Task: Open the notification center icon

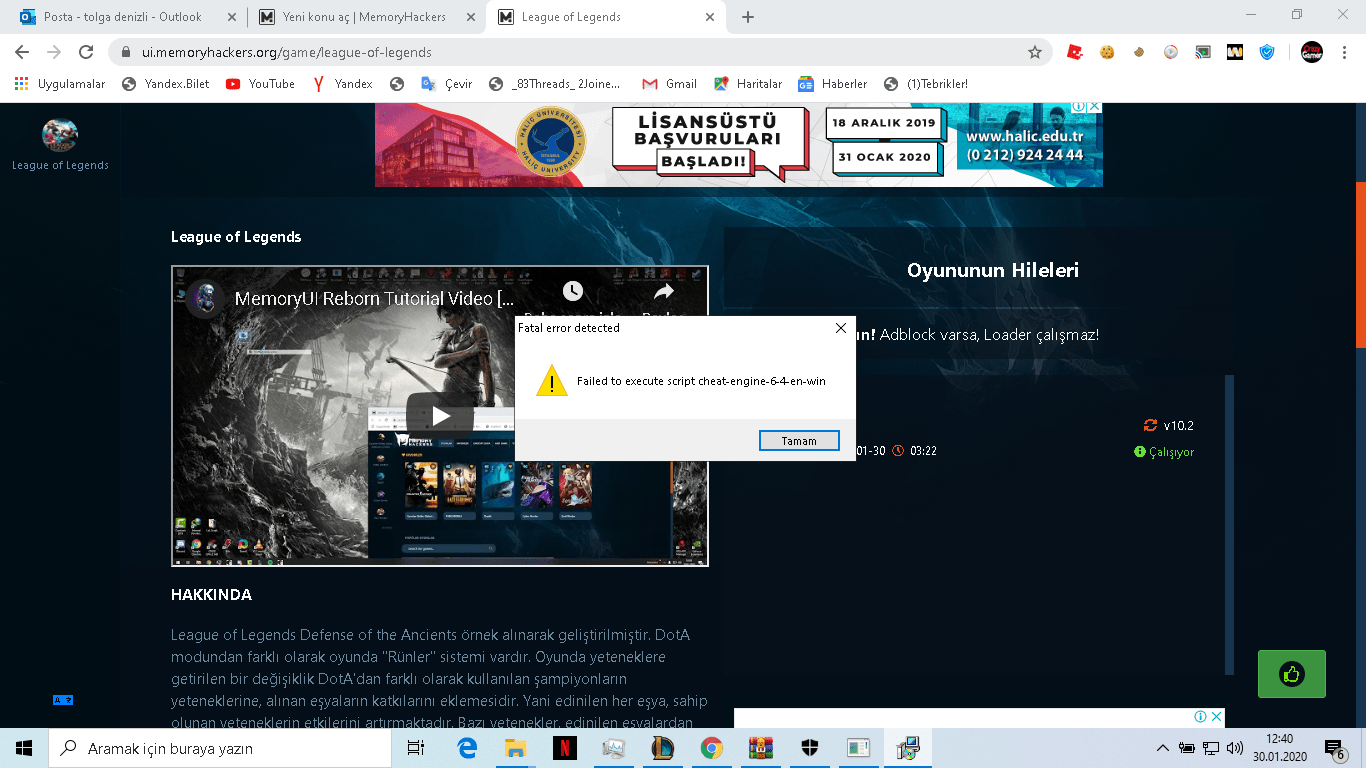Action: pos(1334,748)
